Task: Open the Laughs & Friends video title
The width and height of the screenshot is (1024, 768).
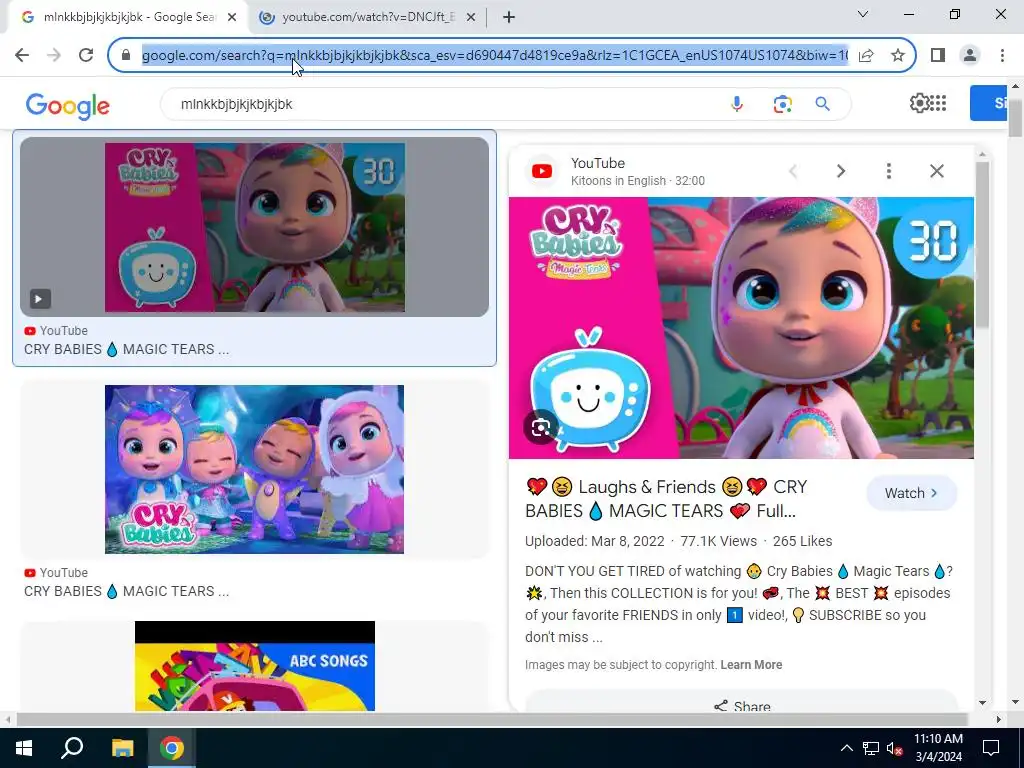Action: point(666,499)
